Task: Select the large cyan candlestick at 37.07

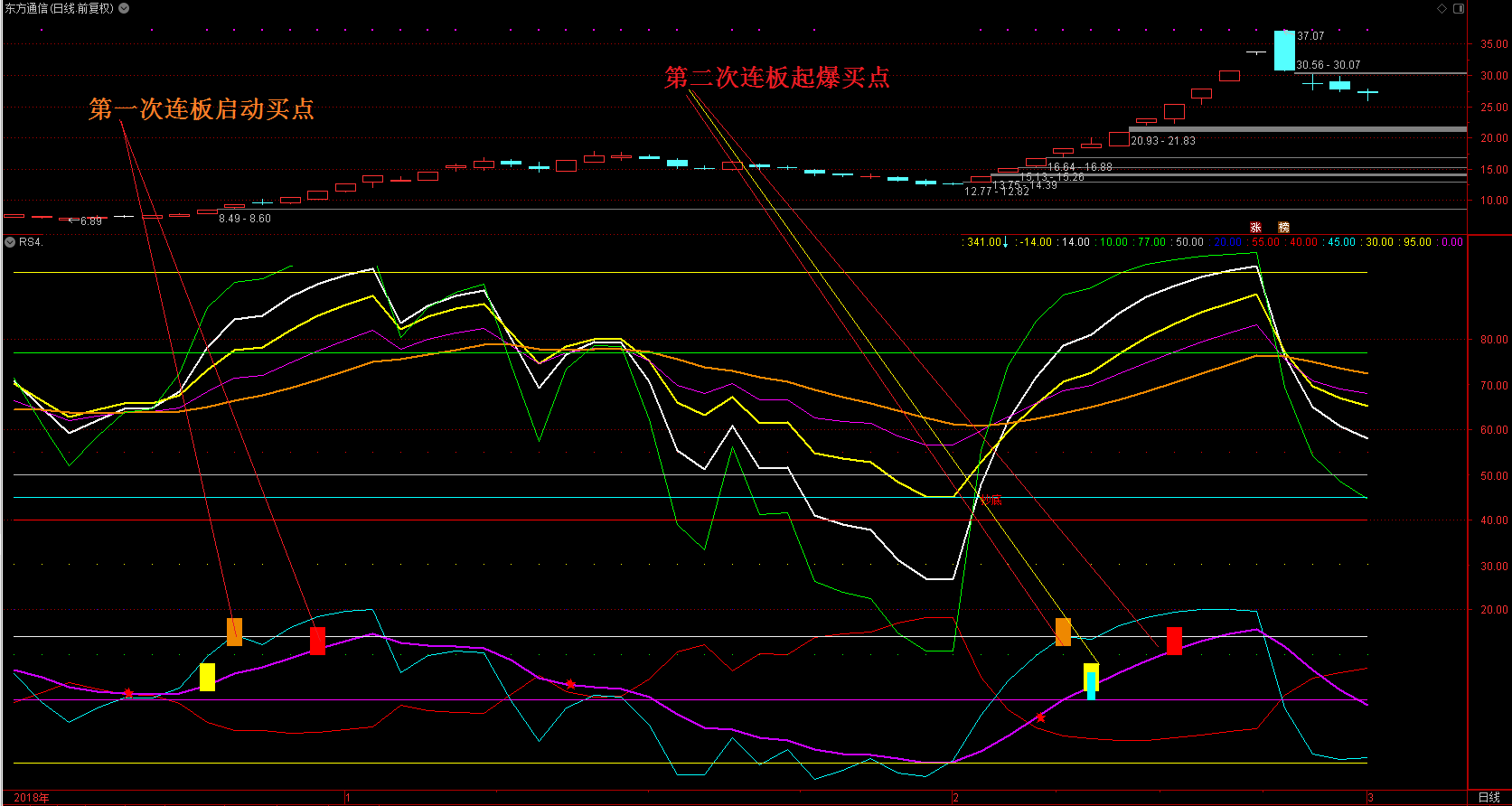Action: (x=1284, y=51)
